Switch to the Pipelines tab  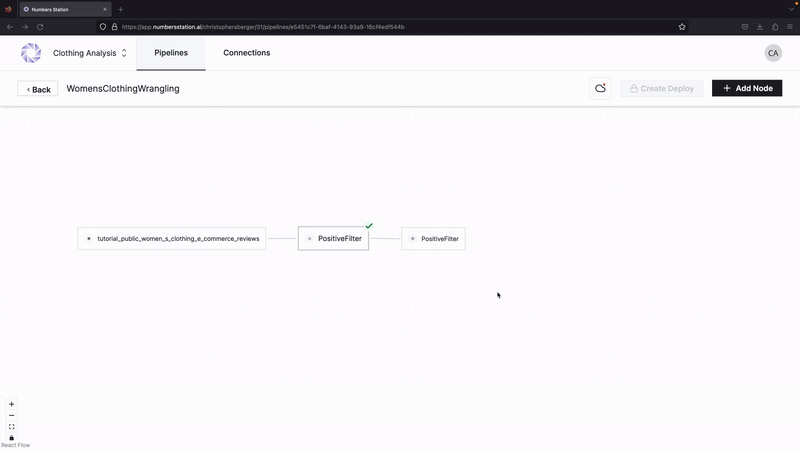pyautogui.click(x=171, y=53)
